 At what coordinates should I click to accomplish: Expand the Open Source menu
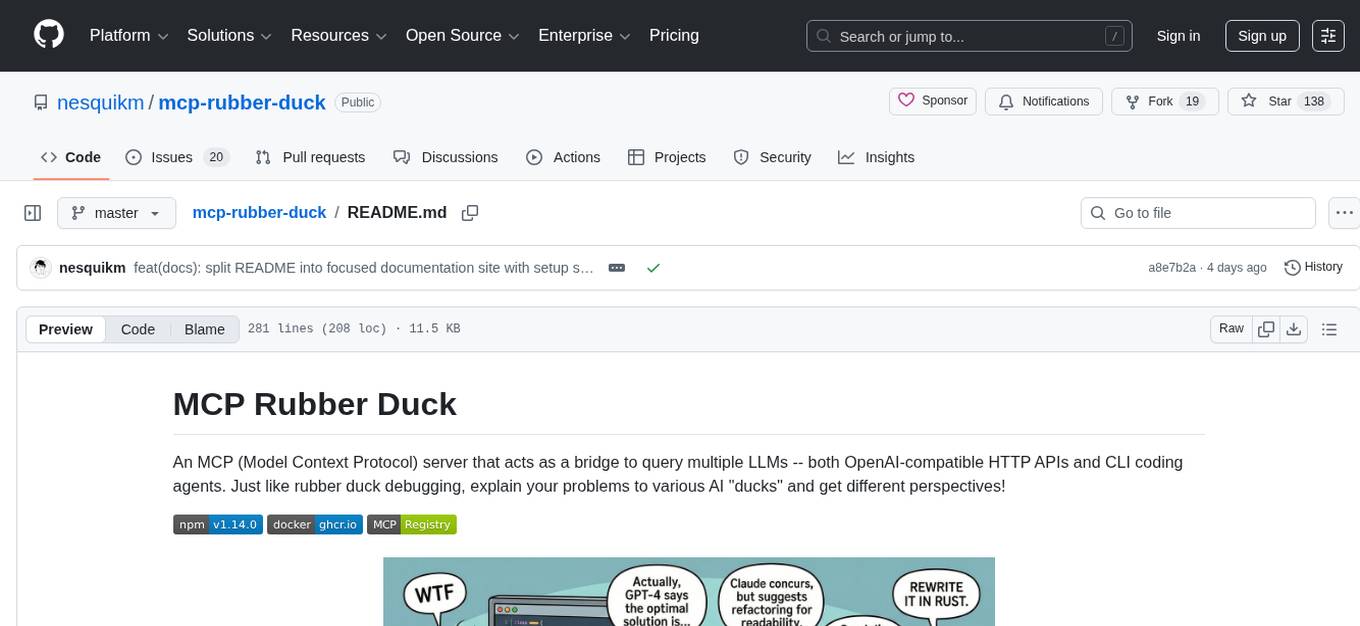pyautogui.click(x=461, y=35)
